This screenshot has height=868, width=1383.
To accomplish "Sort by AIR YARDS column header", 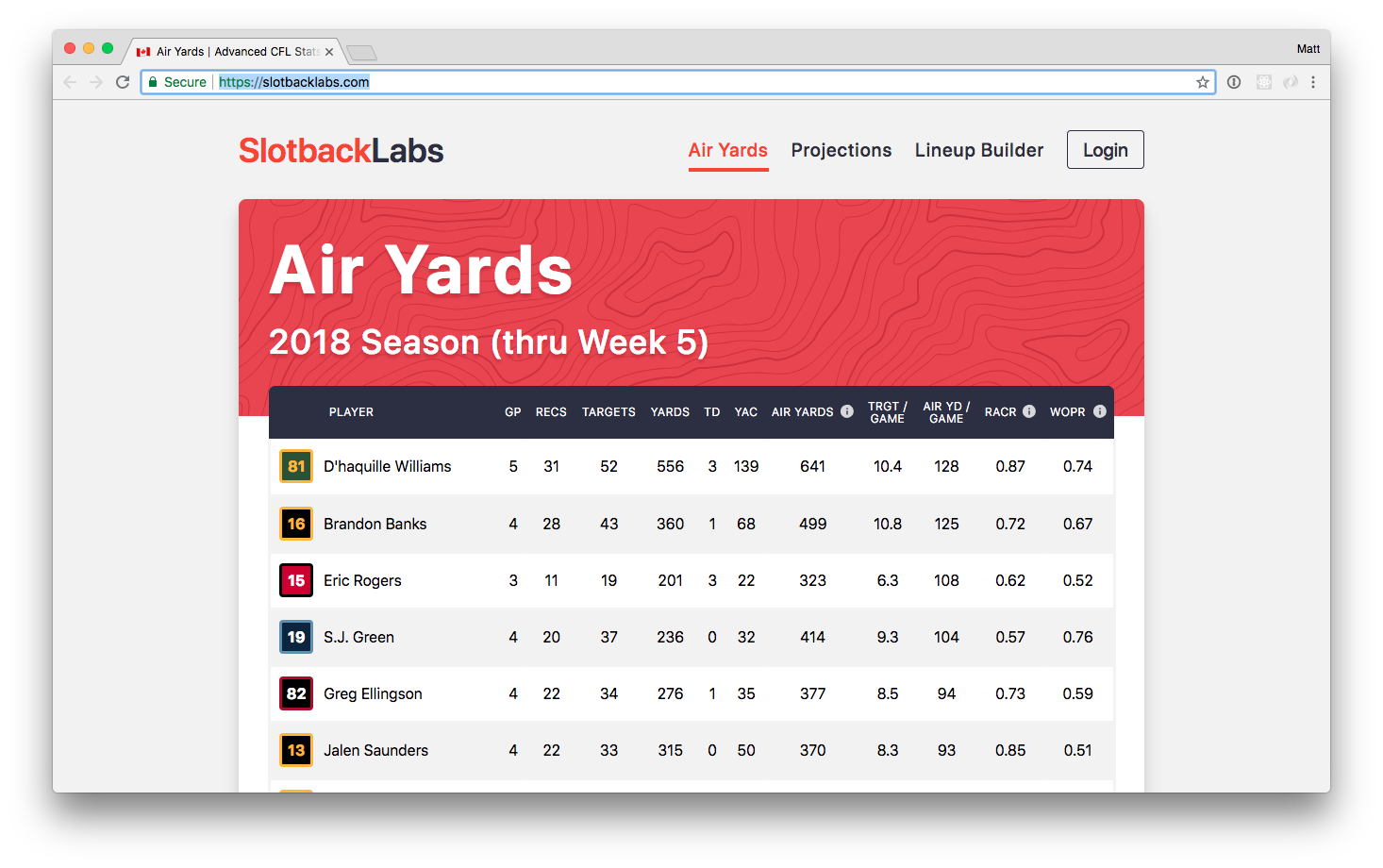I will coord(803,412).
